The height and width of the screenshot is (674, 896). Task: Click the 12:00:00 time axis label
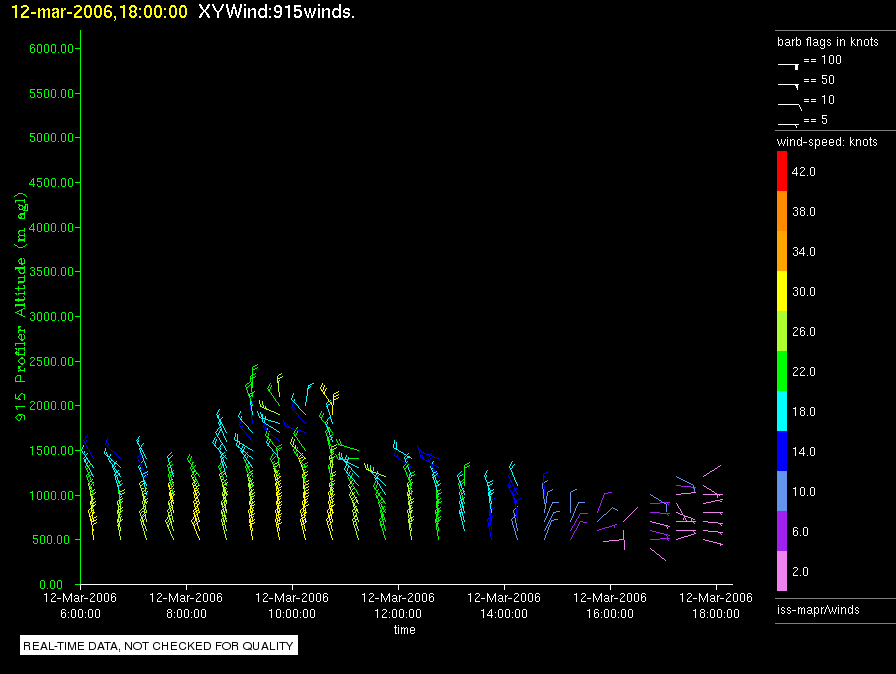click(x=398, y=614)
